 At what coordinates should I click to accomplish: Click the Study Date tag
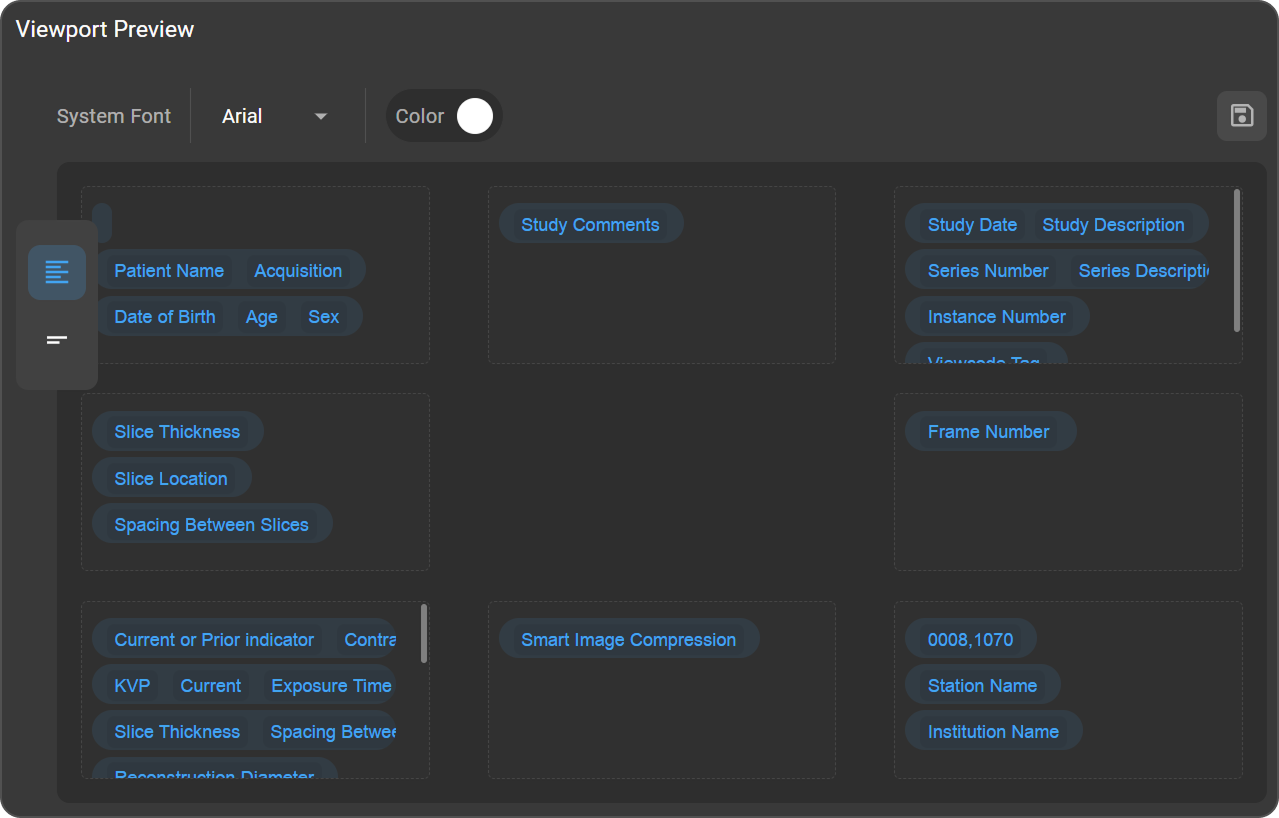pyautogui.click(x=972, y=224)
